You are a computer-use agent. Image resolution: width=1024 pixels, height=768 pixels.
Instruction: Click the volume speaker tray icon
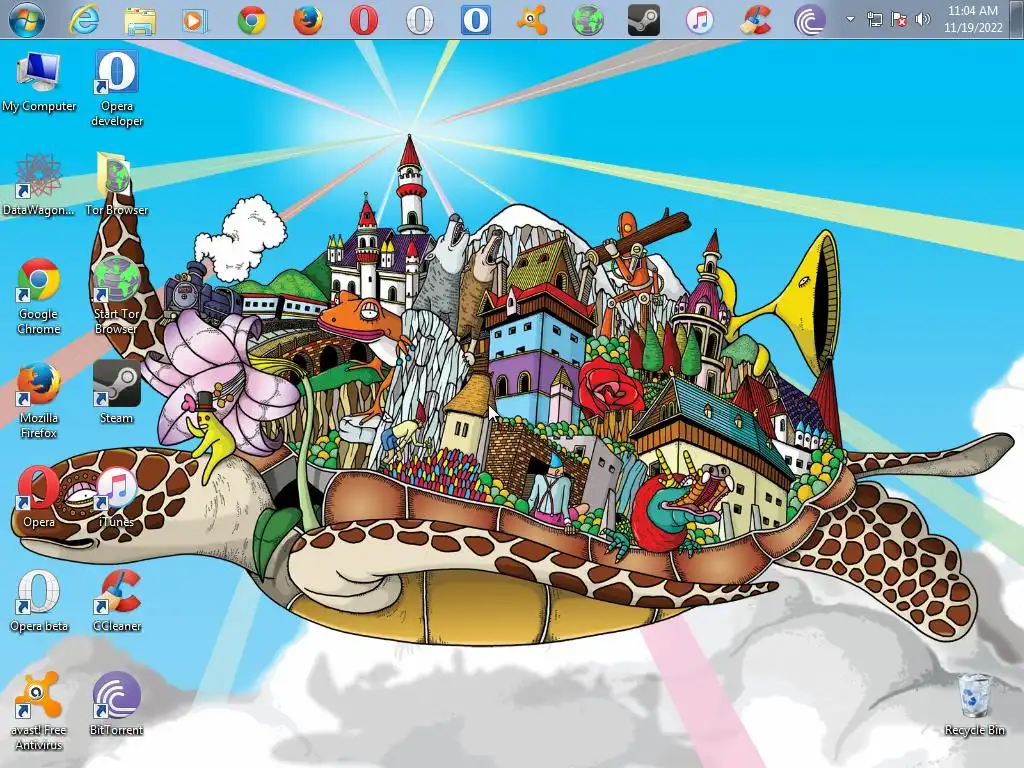[x=923, y=19]
